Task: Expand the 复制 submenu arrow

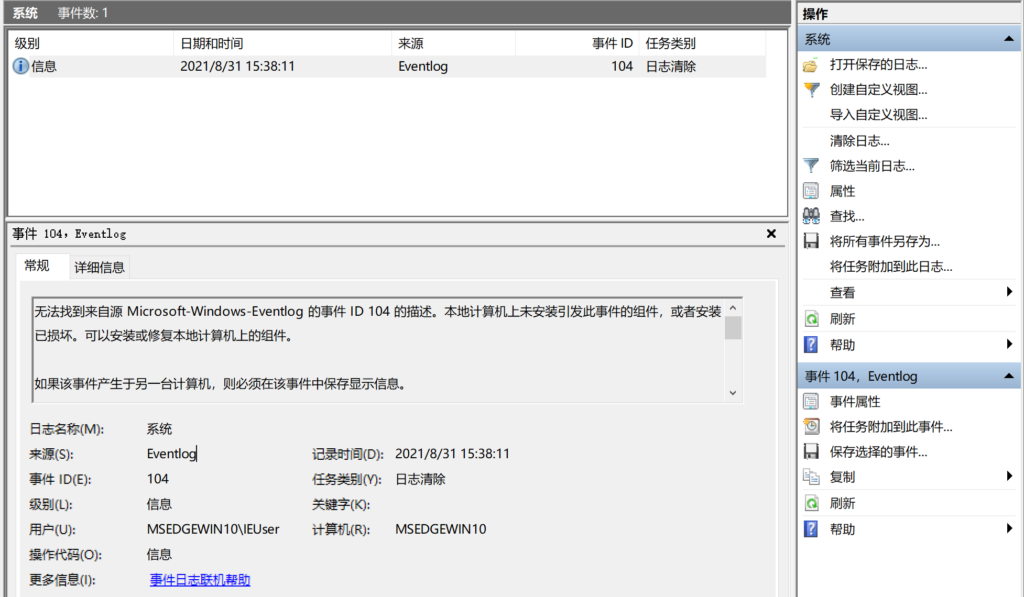Action: pos(1010,476)
